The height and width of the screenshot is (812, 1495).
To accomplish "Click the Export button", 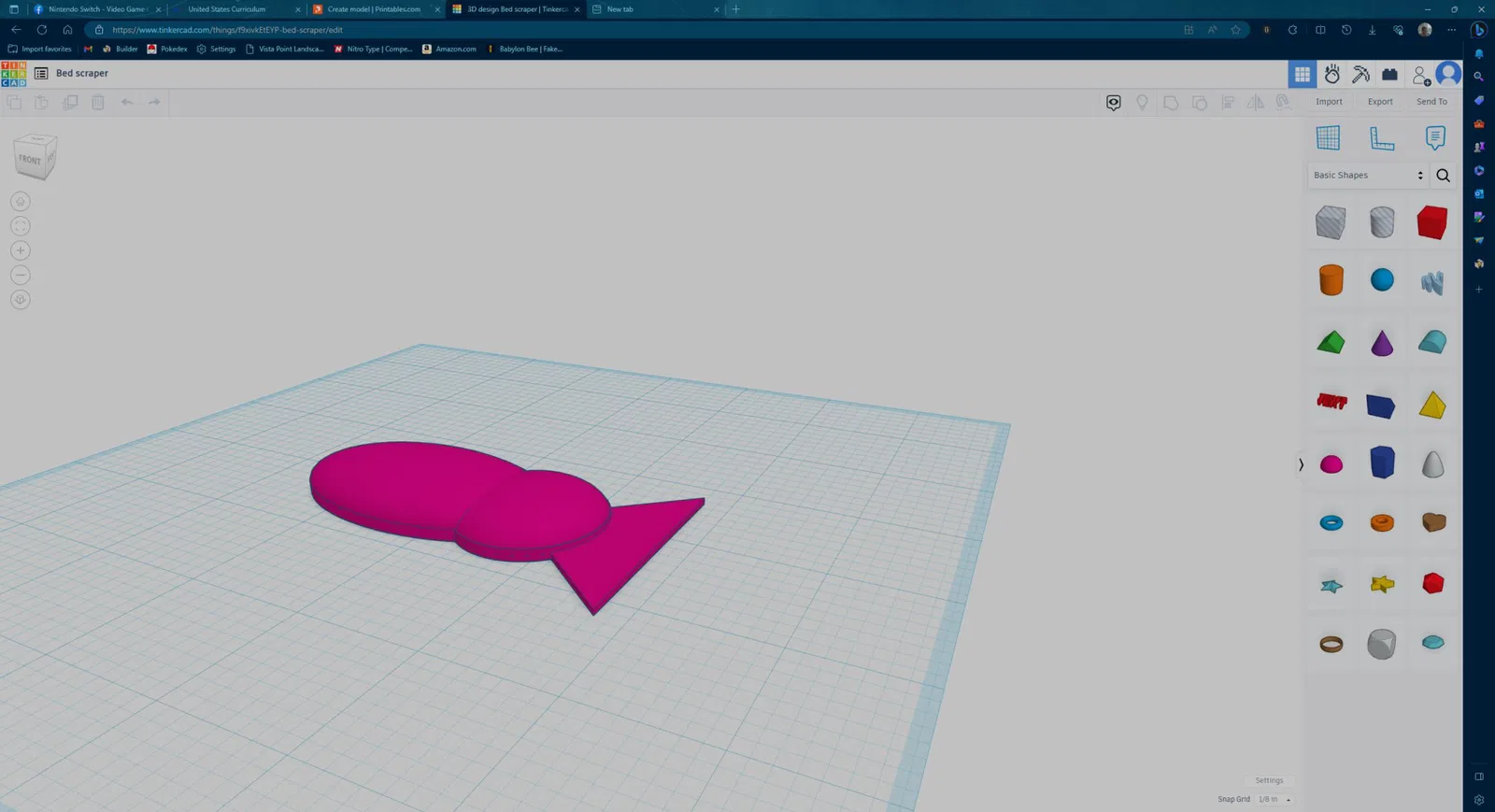I will (x=1380, y=102).
